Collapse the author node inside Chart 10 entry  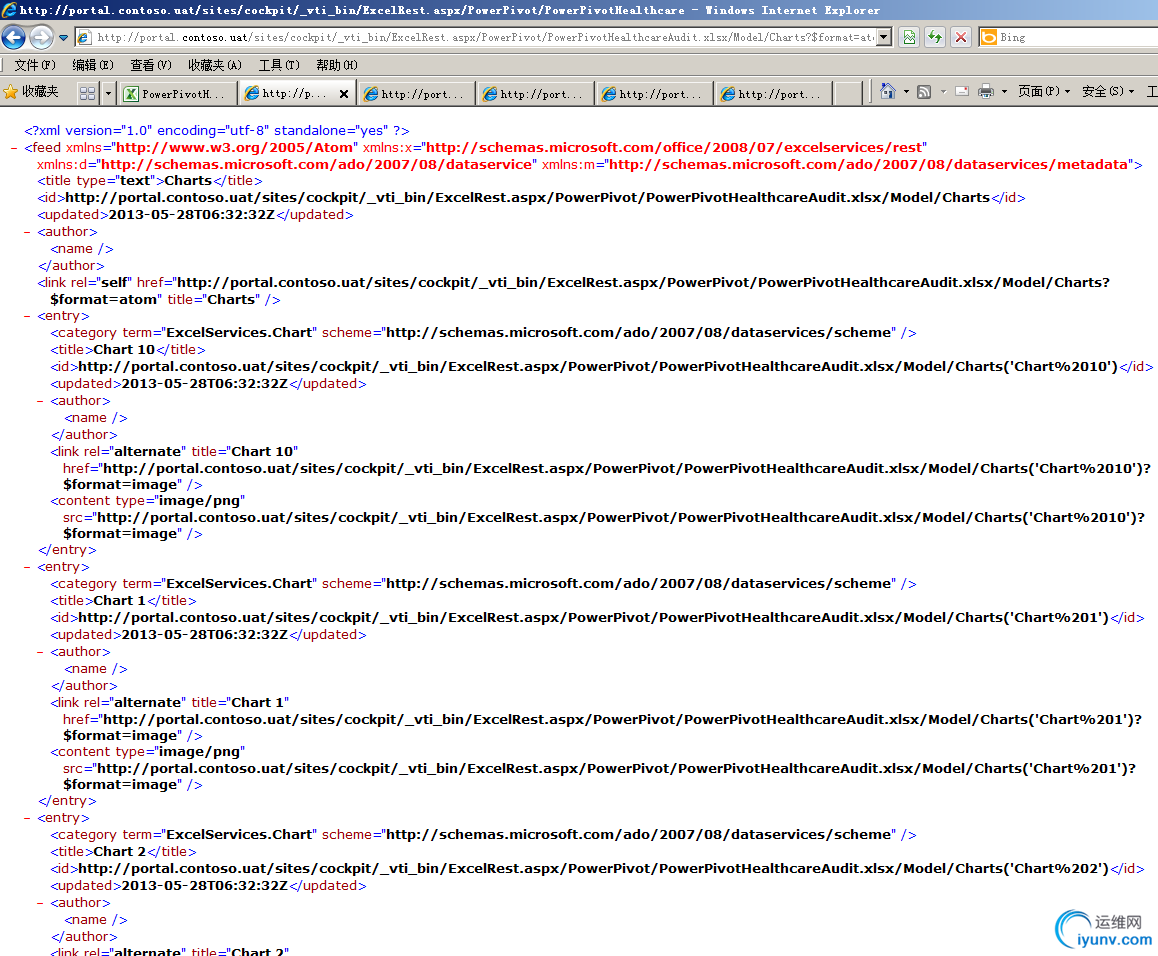(41, 401)
